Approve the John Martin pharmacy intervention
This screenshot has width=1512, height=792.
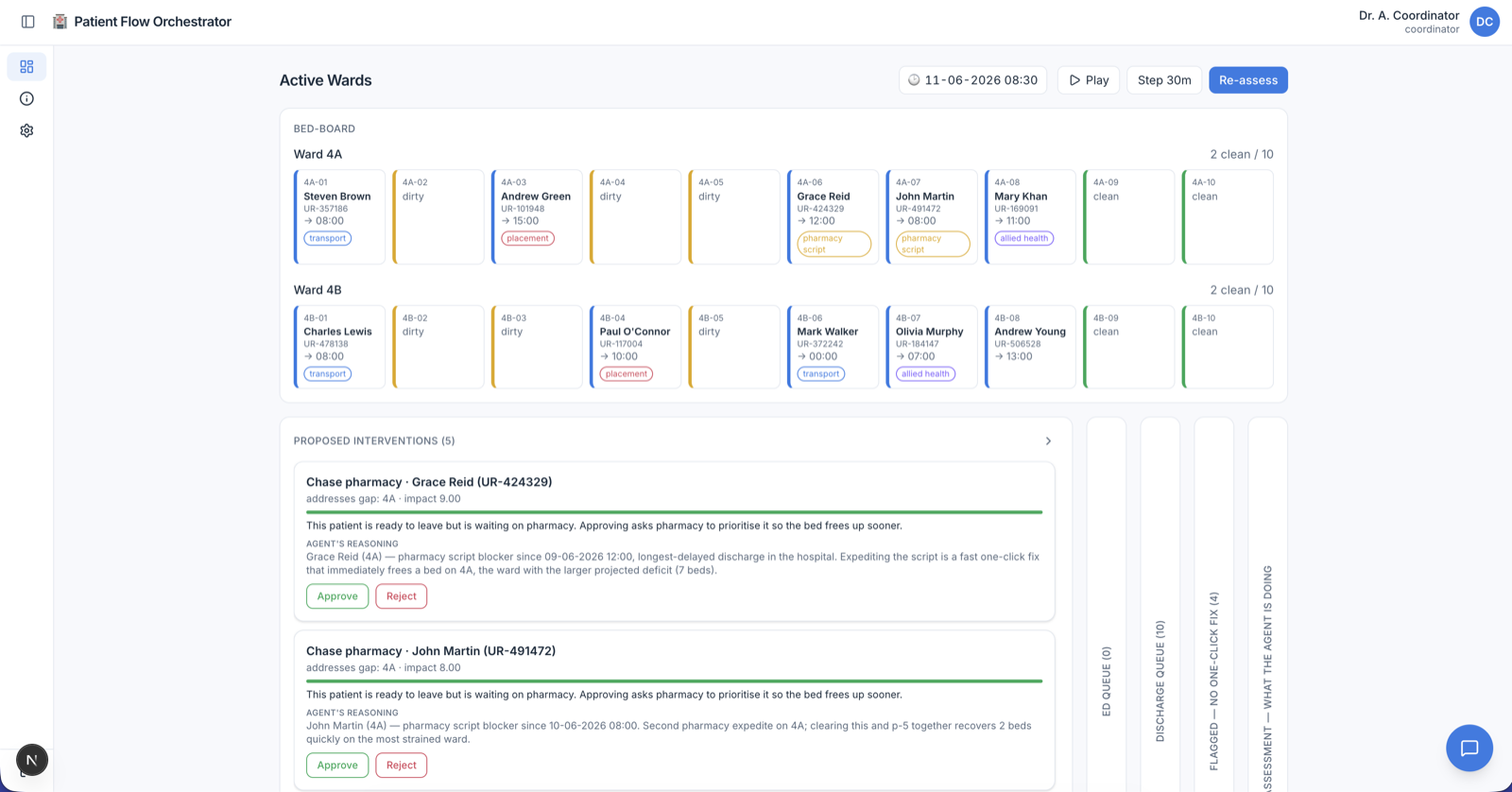(x=337, y=766)
